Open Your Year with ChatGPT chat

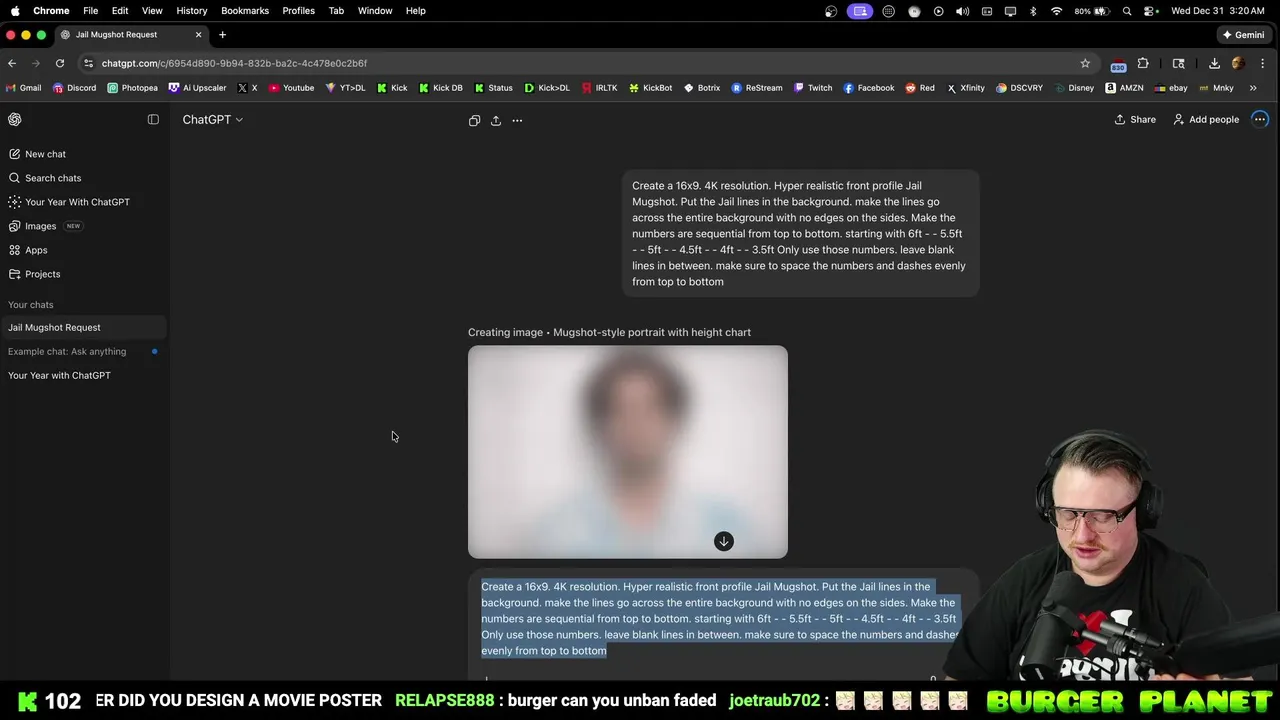[84, 375]
